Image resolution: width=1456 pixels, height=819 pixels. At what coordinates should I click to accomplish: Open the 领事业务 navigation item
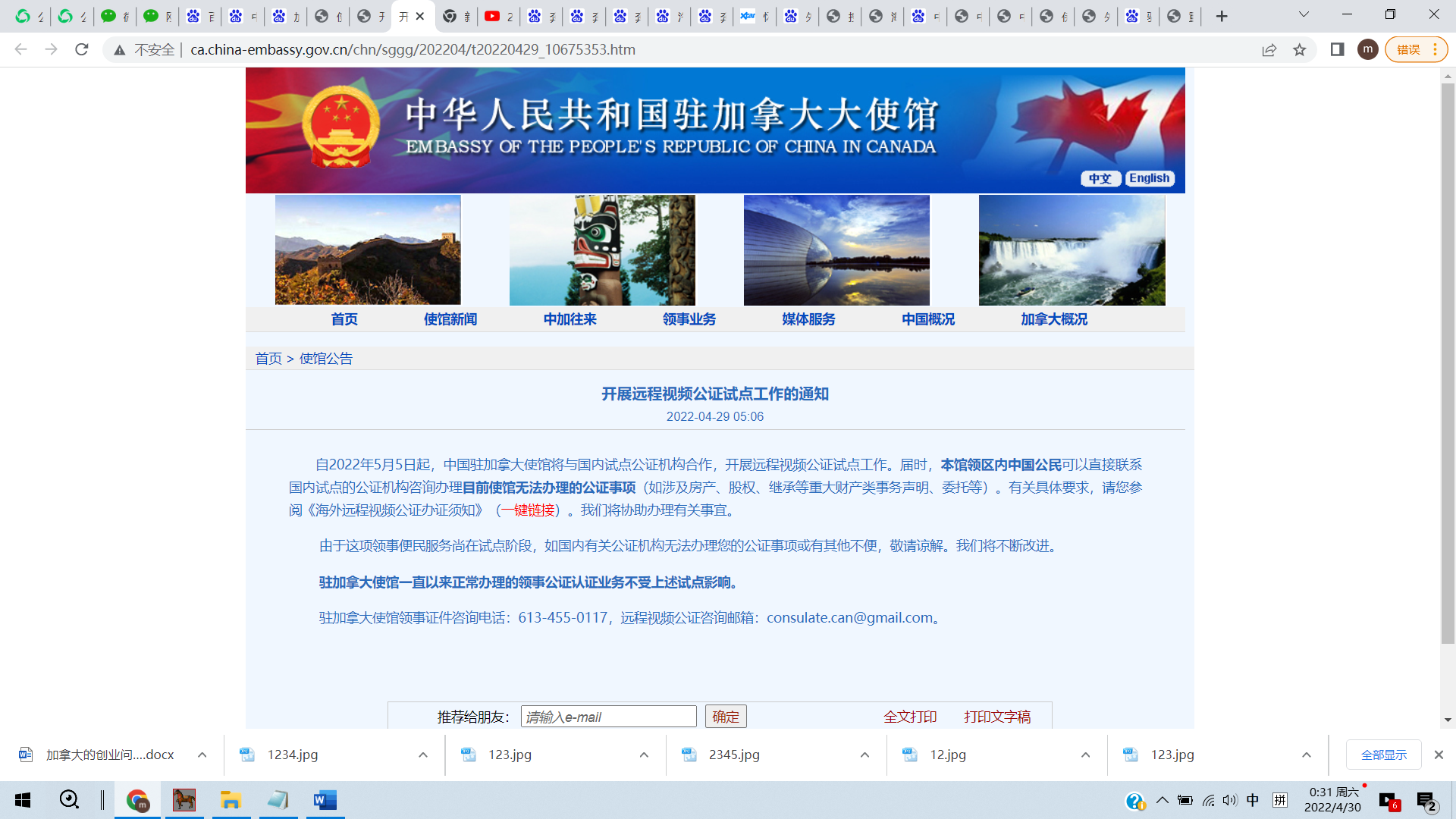coord(689,319)
